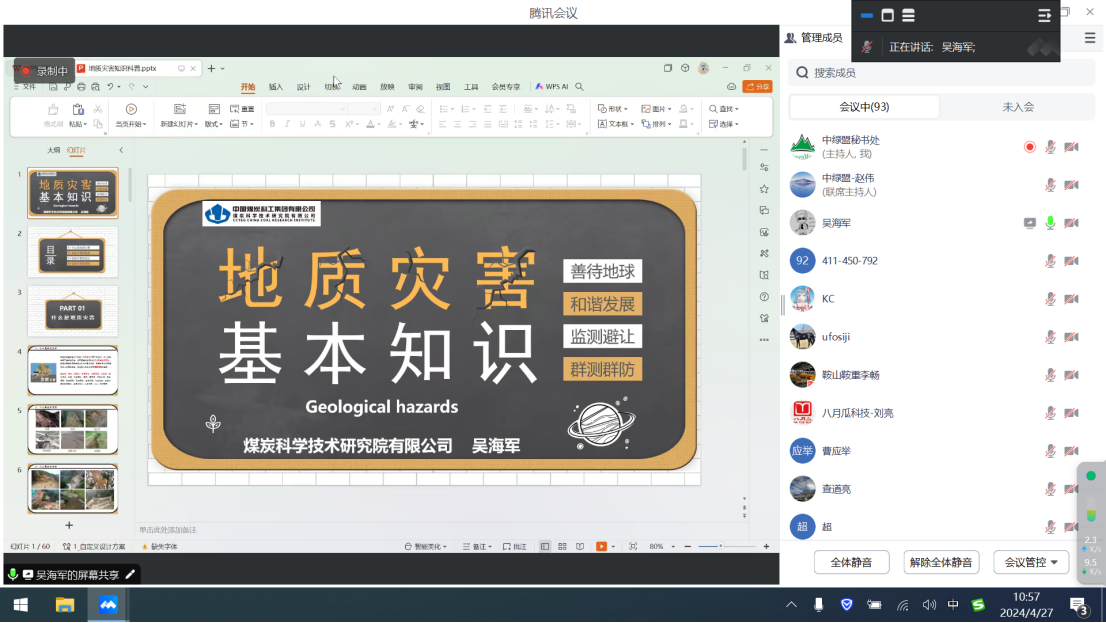The image size is (1106, 623).
Task: Click the add slide plus below thumbnails
Action: click(x=69, y=525)
